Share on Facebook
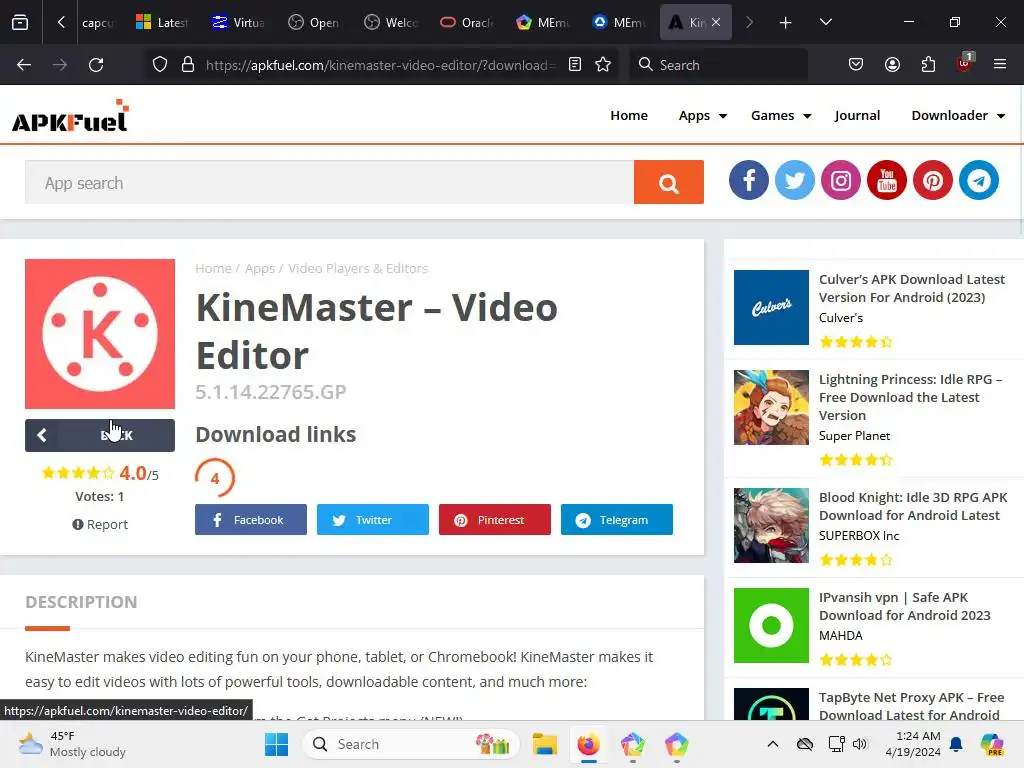1024x768 pixels. (x=251, y=520)
